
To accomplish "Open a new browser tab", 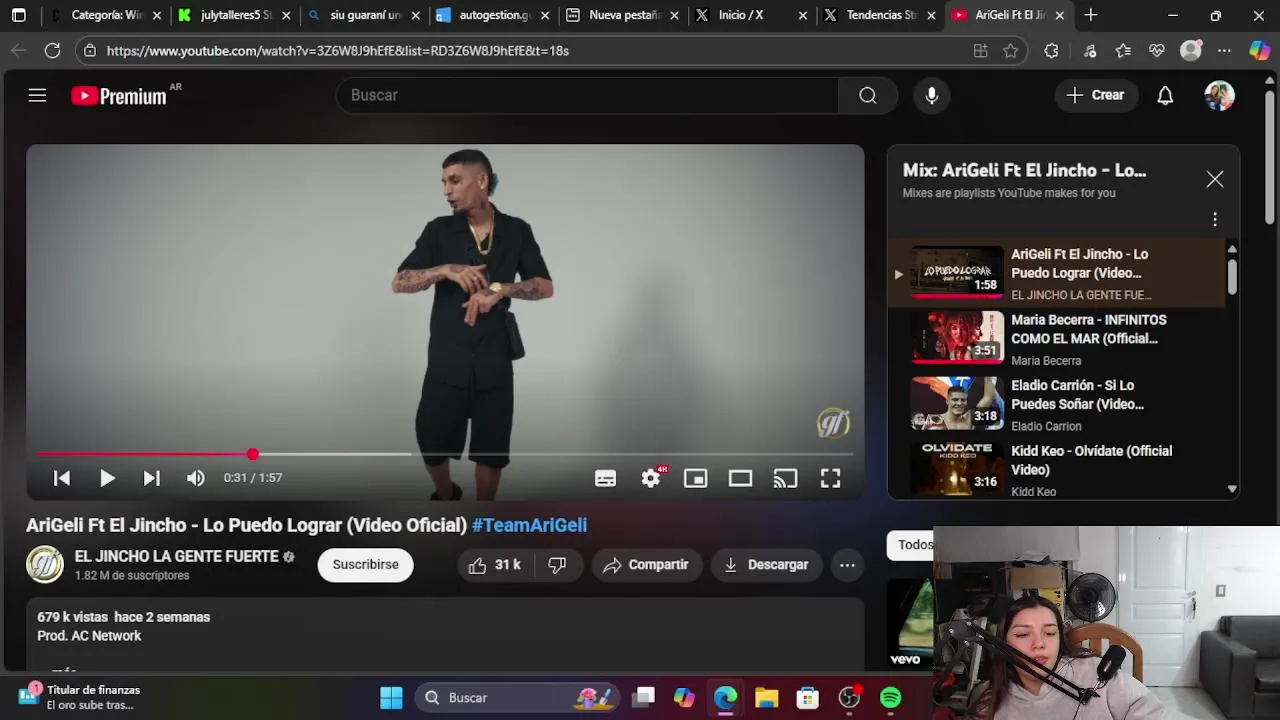I will click(1091, 15).
